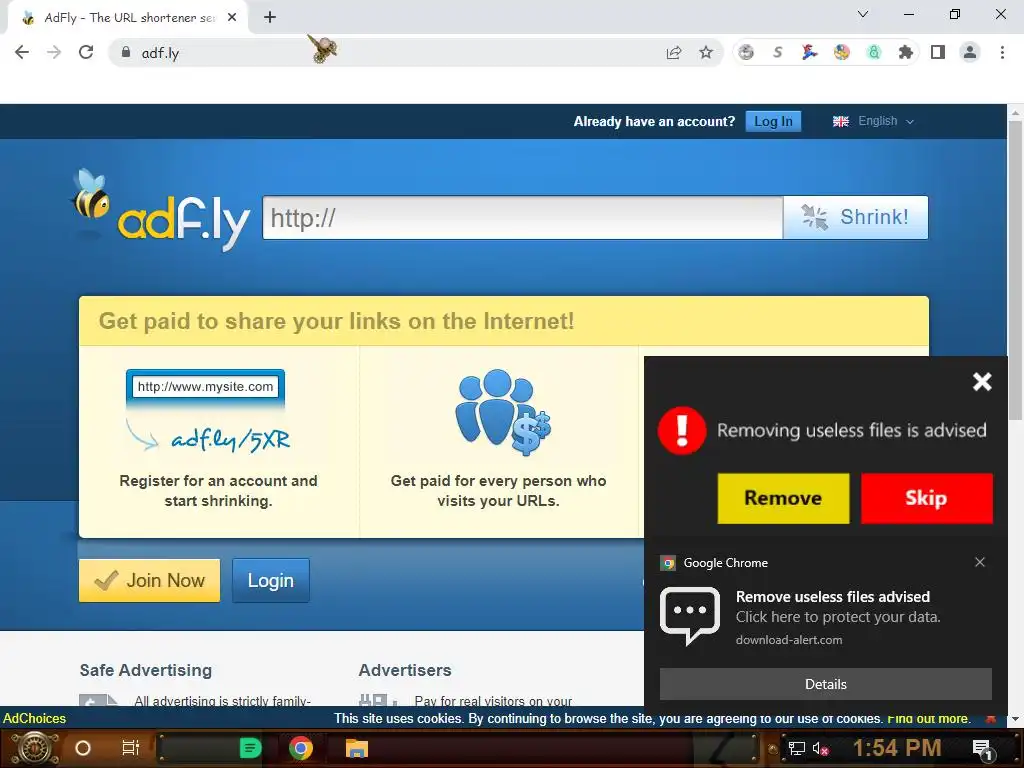Open Cortana circle on the taskbar

pyautogui.click(x=83, y=748)
